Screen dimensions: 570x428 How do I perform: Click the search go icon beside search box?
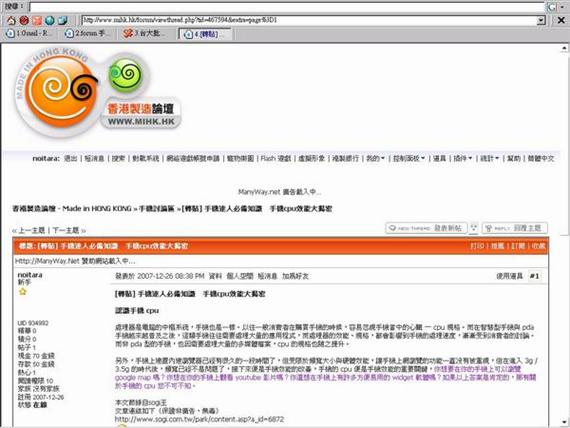tap(552, 7)
